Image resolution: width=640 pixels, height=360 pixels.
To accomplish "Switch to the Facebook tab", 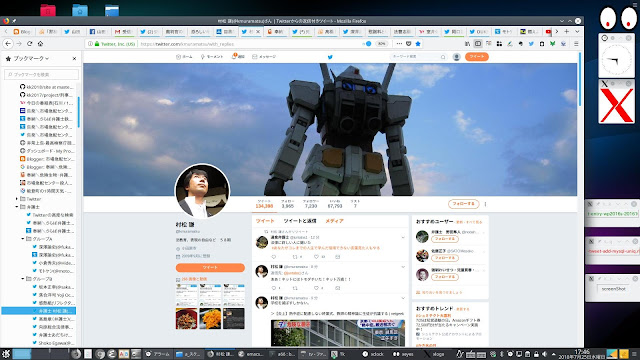I will (98, 31).
